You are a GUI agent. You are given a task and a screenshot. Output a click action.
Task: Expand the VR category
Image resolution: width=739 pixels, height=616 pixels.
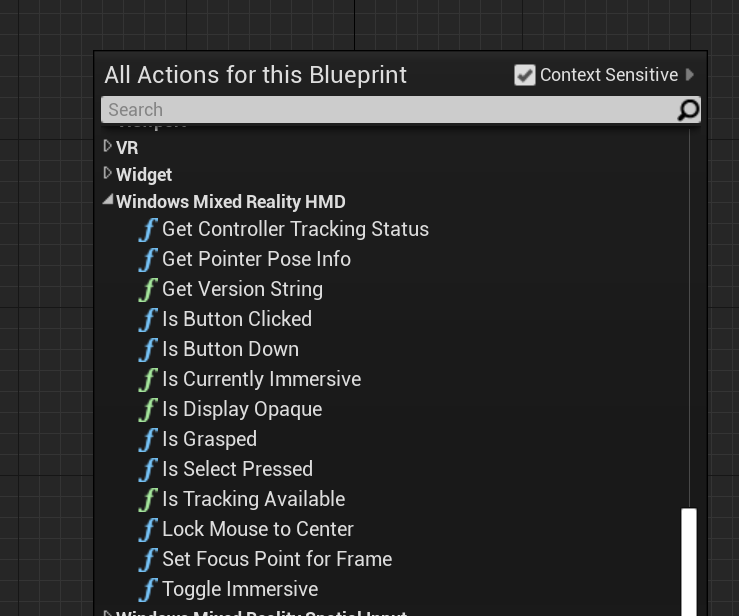108,147
